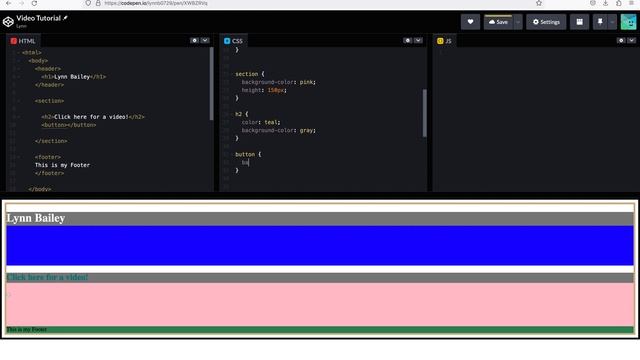Click 'background-color: gray;' CSS line
The width and height of the screenshot is (640, 360).
(278, 130)
